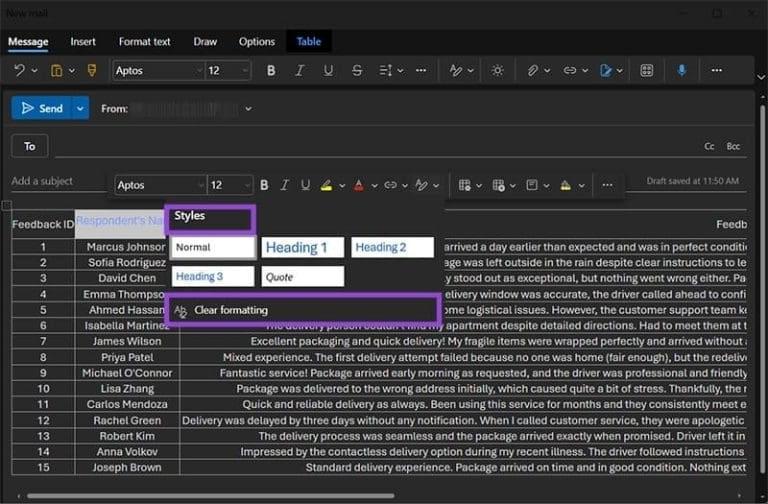This screenshot has width=768, height=504.
Task: Select the Format Painter icon
Action: pyautogui.click(x=92, y=71)
